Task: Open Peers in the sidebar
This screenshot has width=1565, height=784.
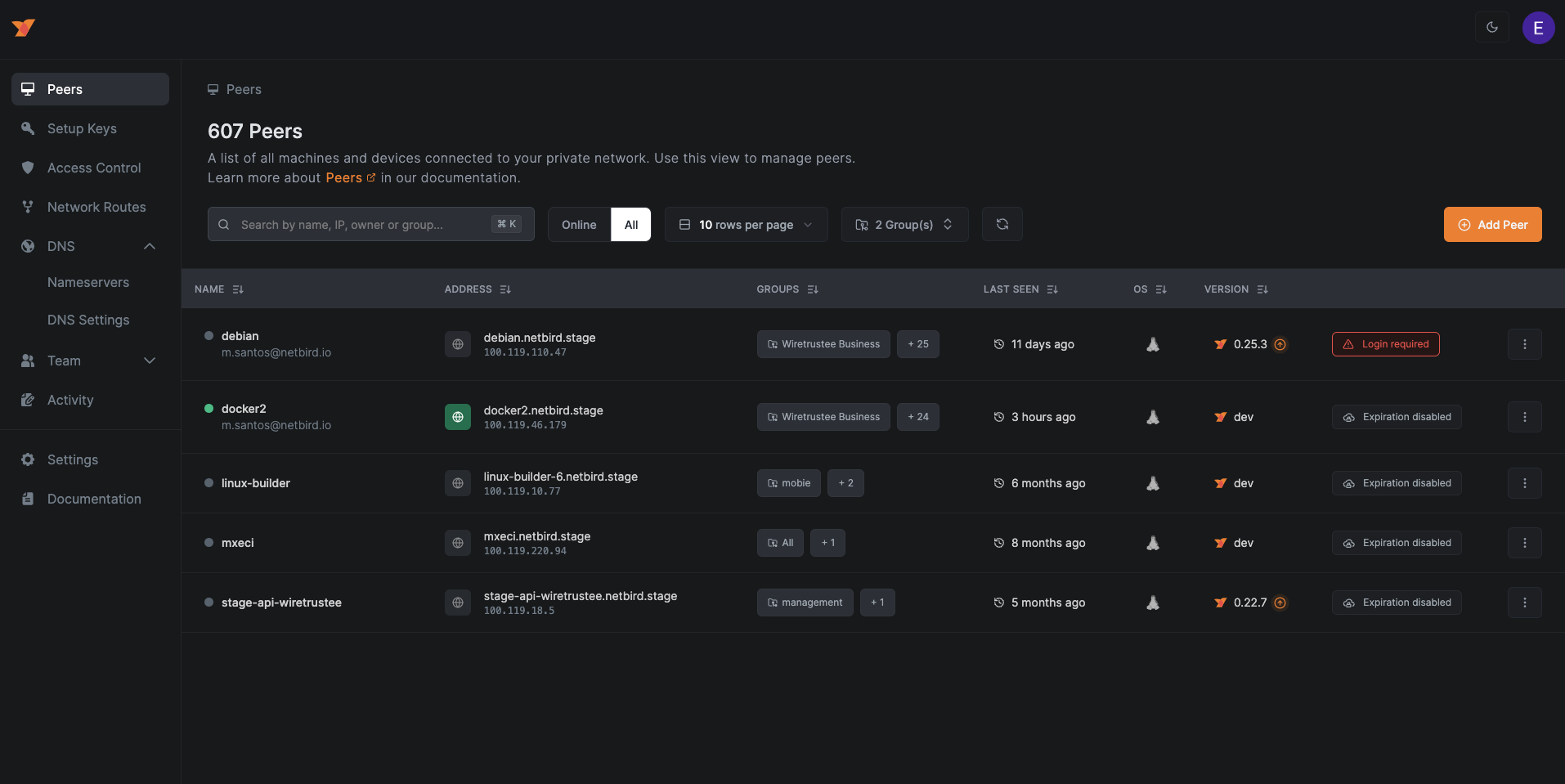Action: point(90,89)
